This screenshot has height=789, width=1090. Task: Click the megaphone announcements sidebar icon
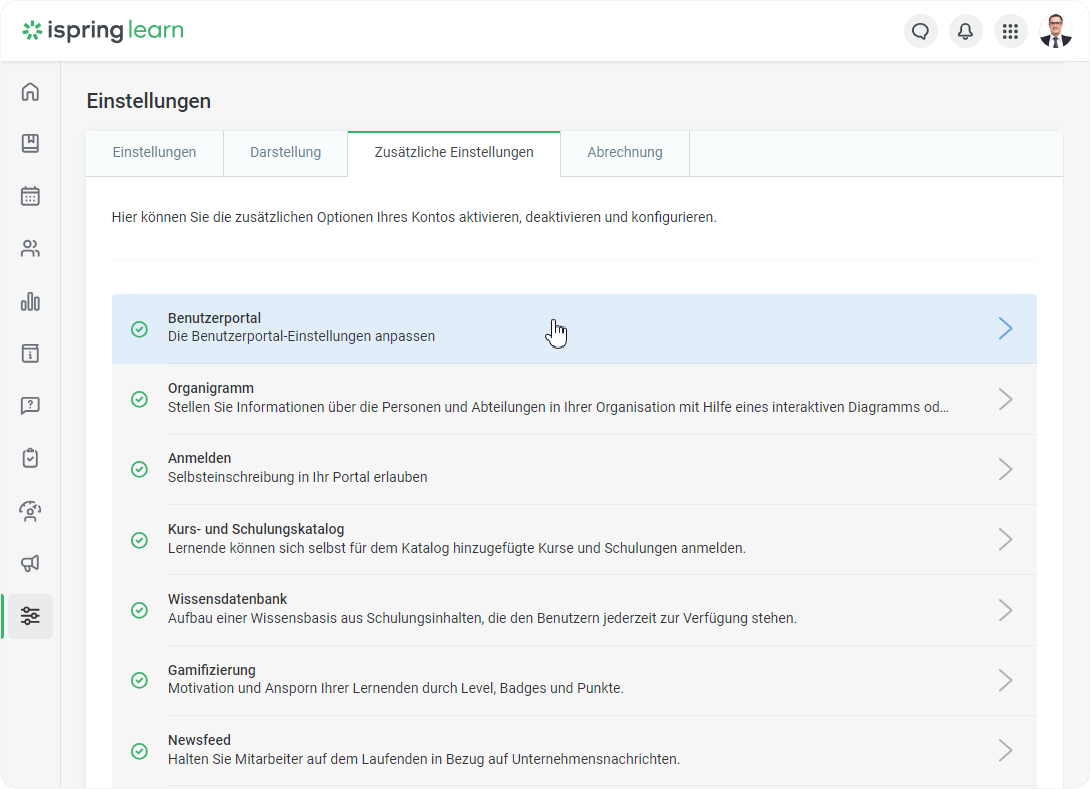(30, 563)
